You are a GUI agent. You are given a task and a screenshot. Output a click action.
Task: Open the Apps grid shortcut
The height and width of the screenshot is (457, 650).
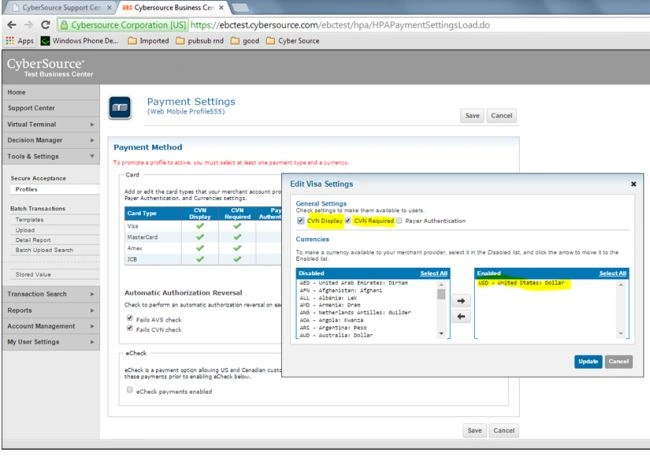click(19, 41)
